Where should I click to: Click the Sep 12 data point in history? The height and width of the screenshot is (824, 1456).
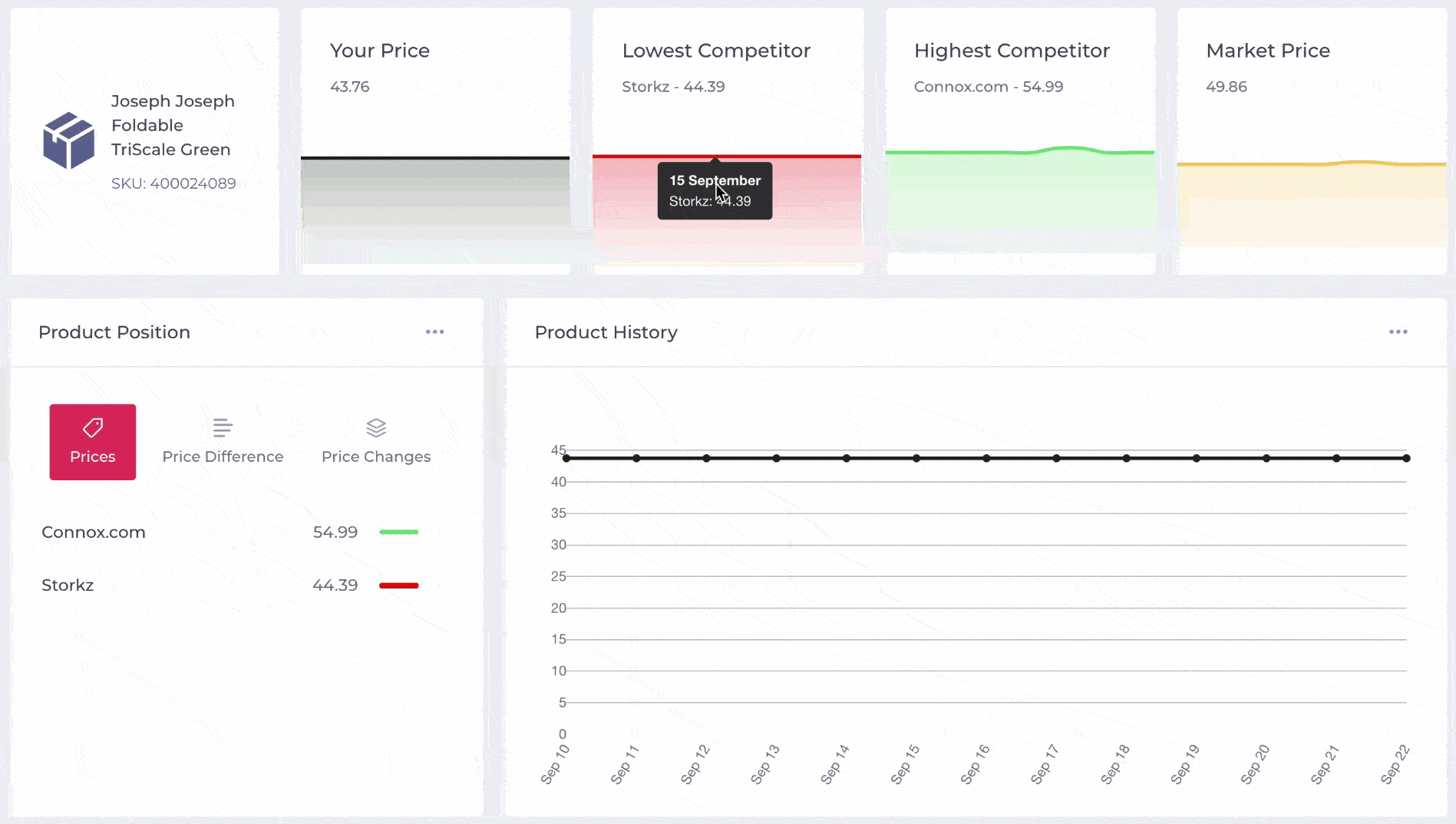coord(707,458)
